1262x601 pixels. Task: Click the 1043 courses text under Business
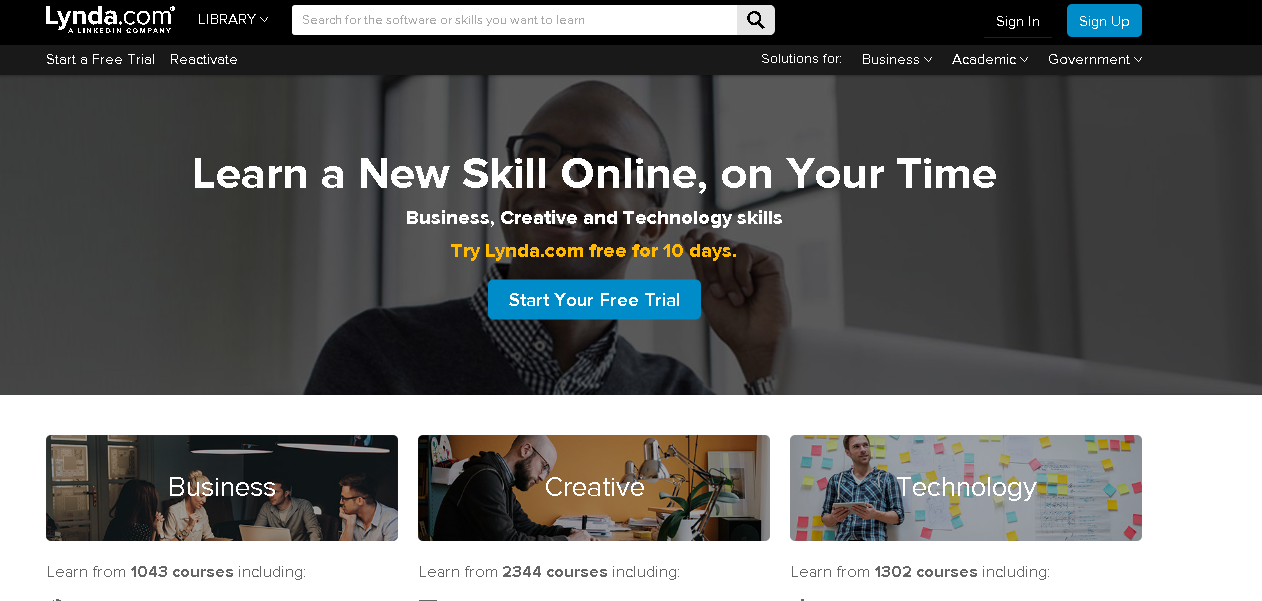pyautogui.click(x=182, y=572)
